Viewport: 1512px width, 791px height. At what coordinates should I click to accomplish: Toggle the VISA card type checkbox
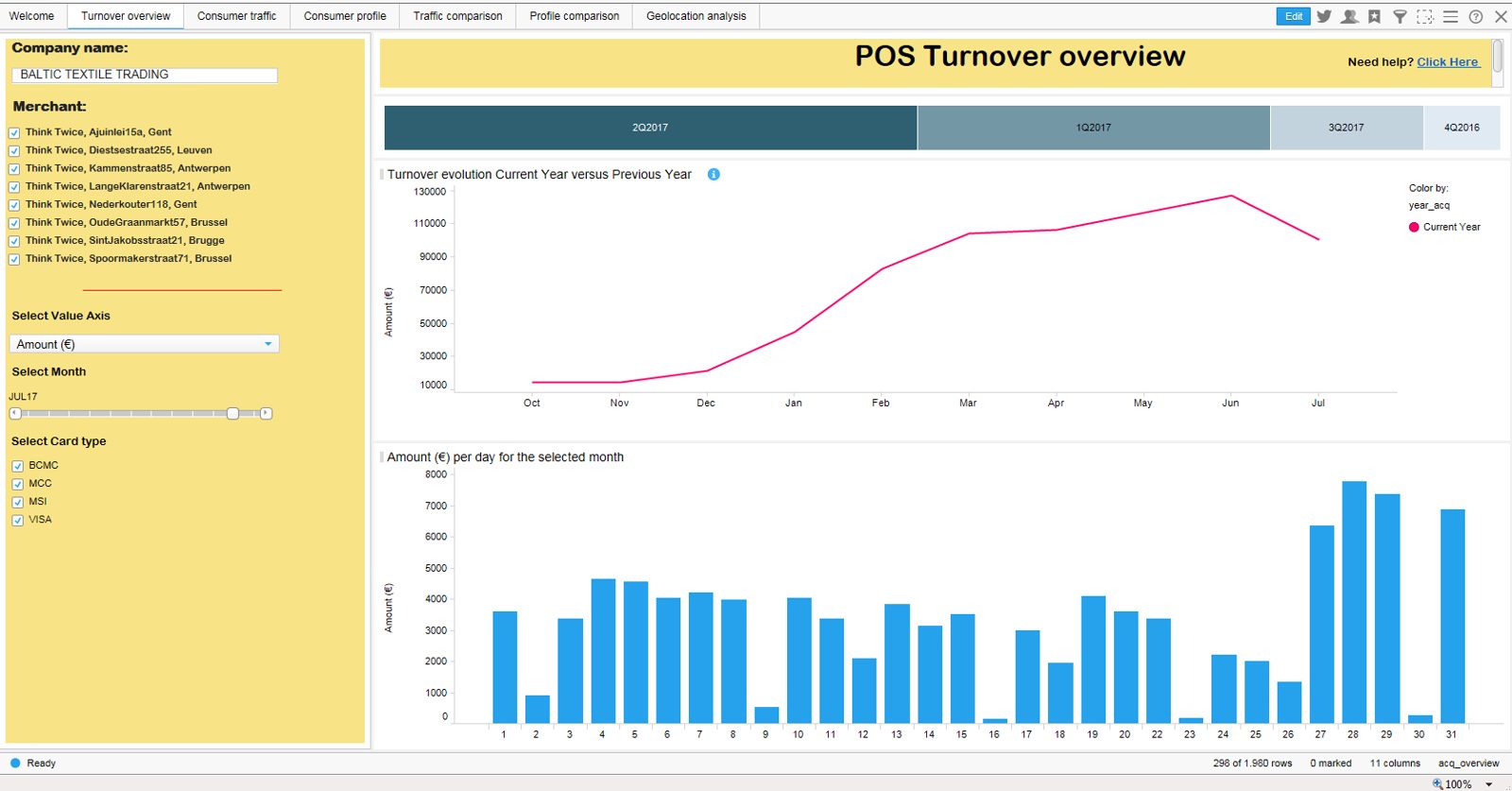click(x=18, y=520)
